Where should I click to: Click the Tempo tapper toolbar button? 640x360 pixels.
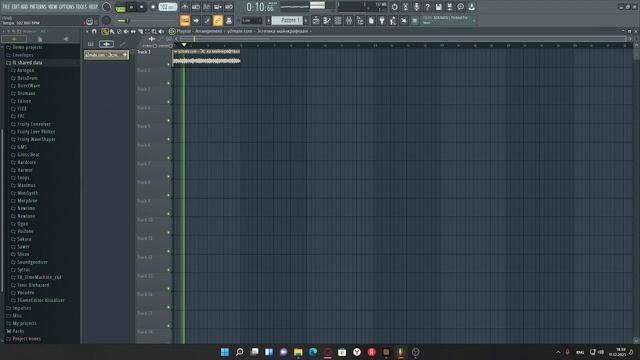tap(393, 20)
